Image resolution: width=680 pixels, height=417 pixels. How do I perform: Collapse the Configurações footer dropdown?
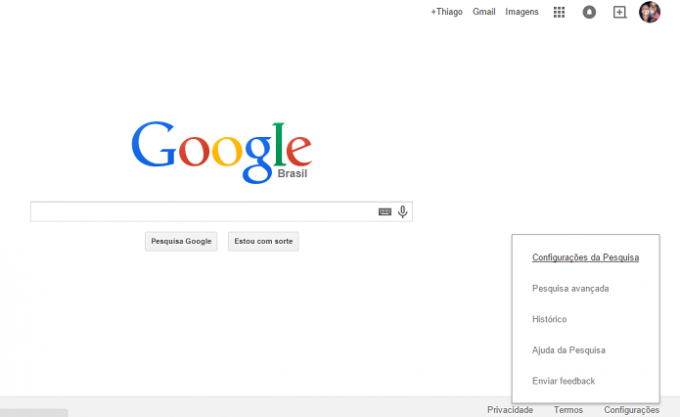tap(631, 410)
